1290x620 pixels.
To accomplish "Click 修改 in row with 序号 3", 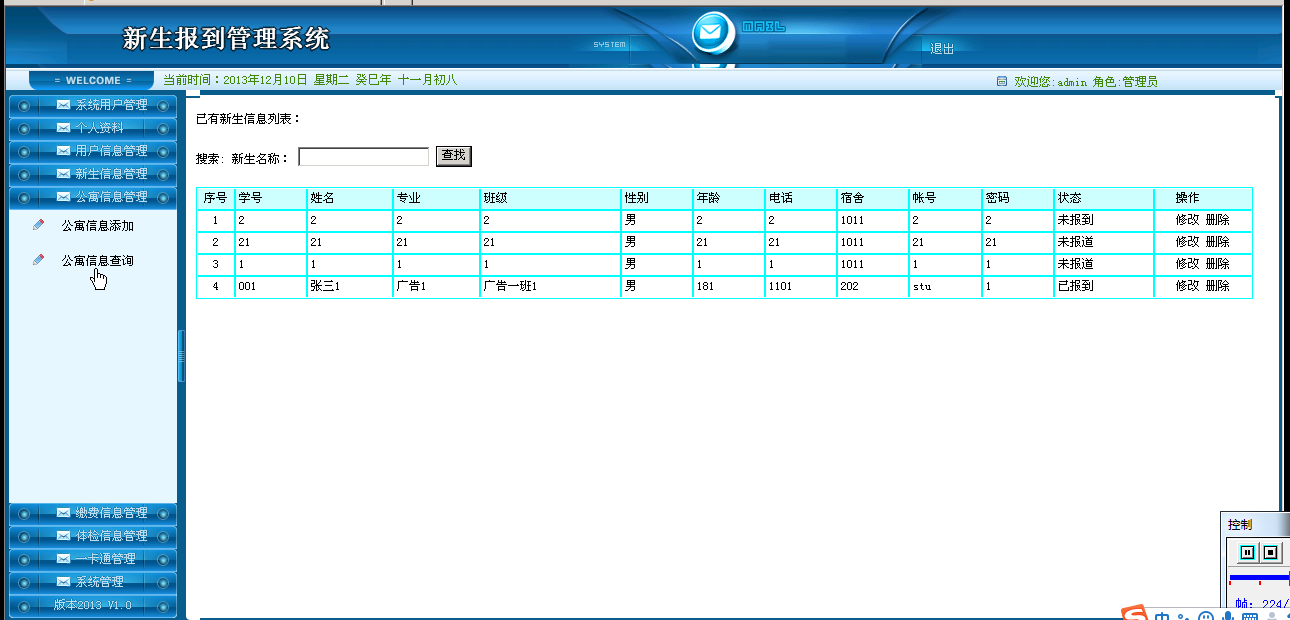I will [x=1187, y=264].
